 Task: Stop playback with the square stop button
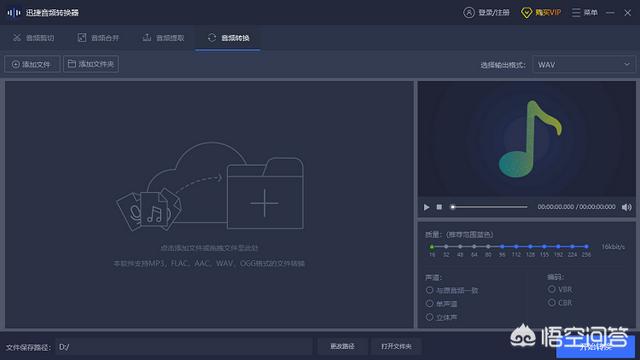(439, 207)
